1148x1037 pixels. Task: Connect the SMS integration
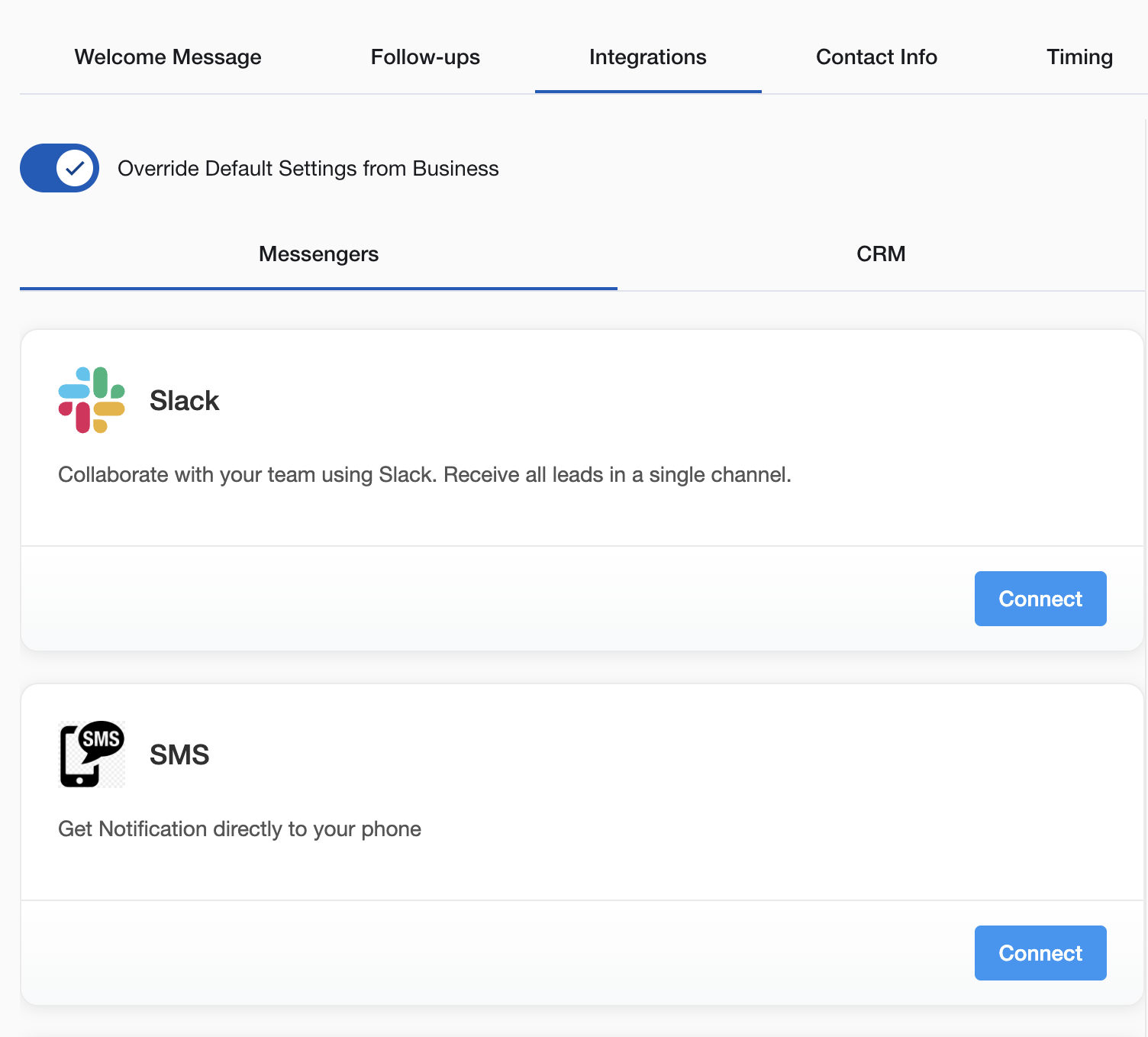[1040, 952]
